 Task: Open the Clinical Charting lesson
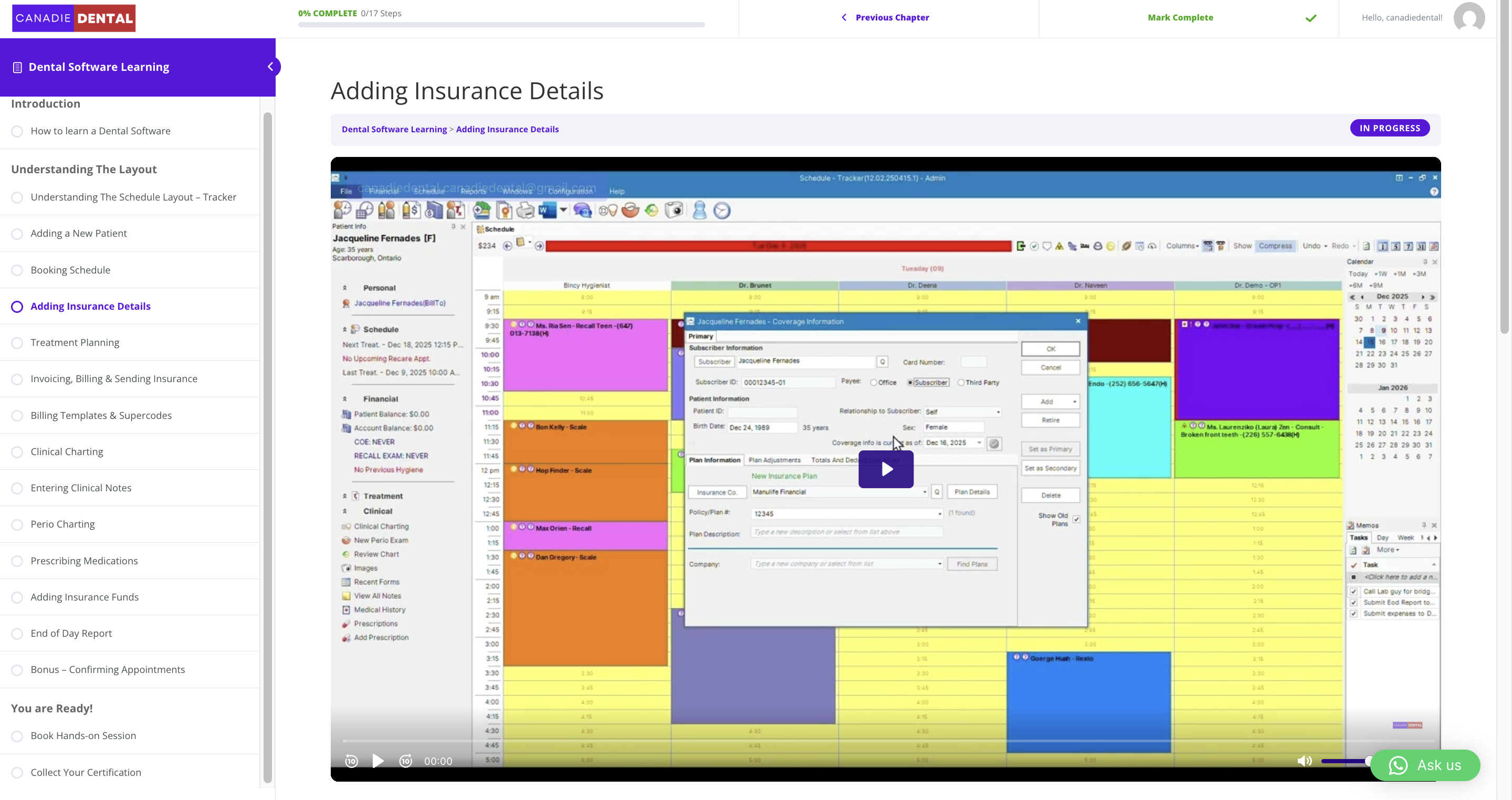coord(67,451)
